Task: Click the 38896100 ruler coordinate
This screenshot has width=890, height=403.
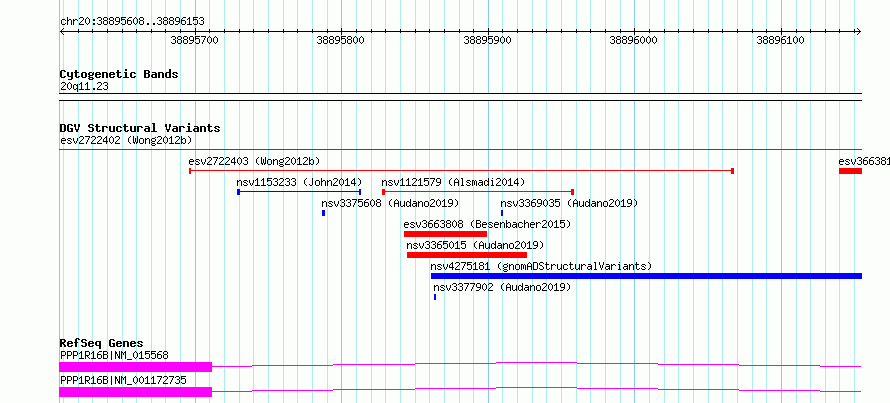Action: coord(780,41)
